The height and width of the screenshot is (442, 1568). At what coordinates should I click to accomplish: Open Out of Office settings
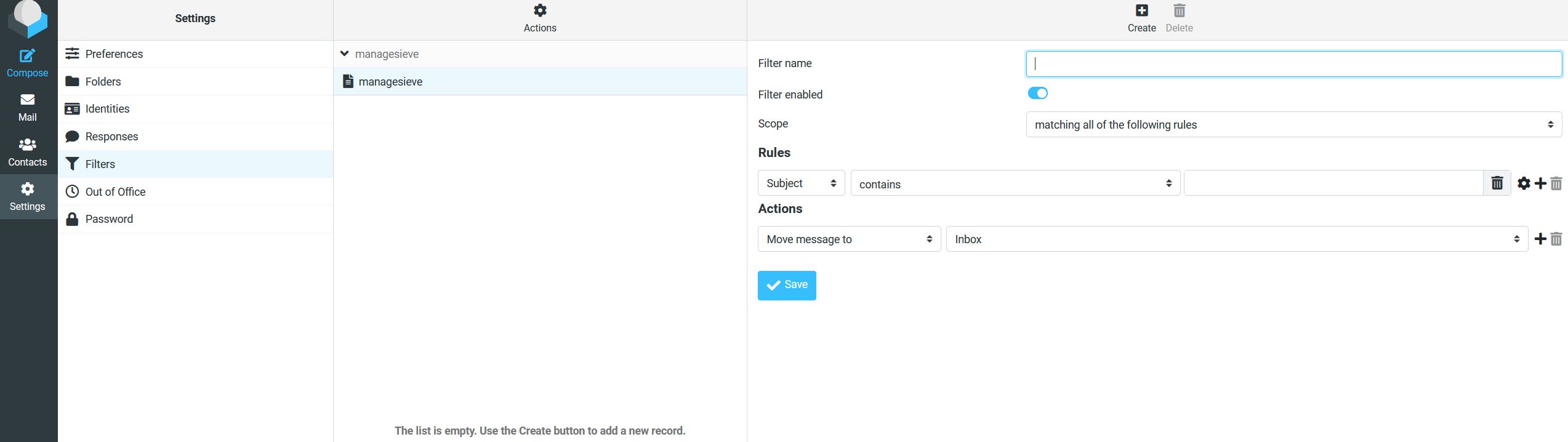(x=115, y=192)
